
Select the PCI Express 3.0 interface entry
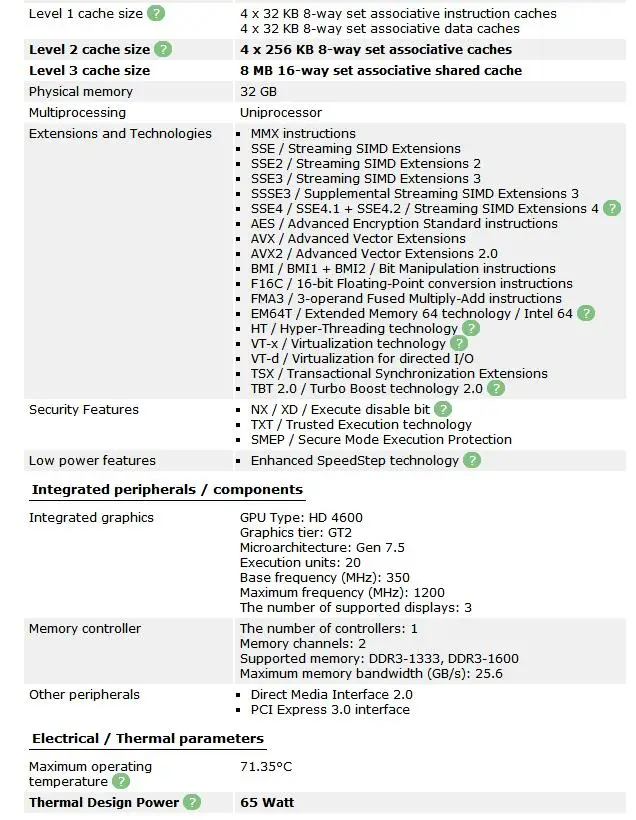click(330, 710)
